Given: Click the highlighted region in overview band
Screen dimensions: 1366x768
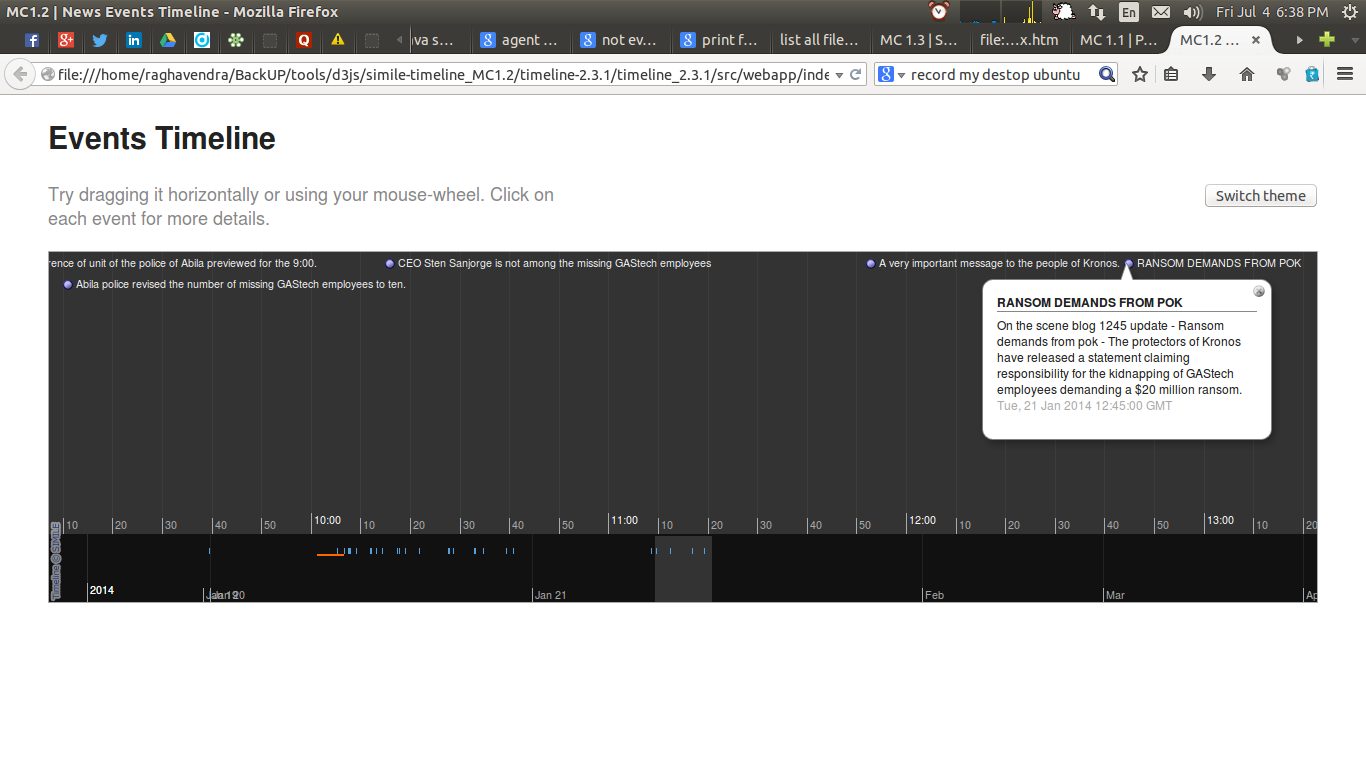Looking at the screenshot, I should coord(683,568).
